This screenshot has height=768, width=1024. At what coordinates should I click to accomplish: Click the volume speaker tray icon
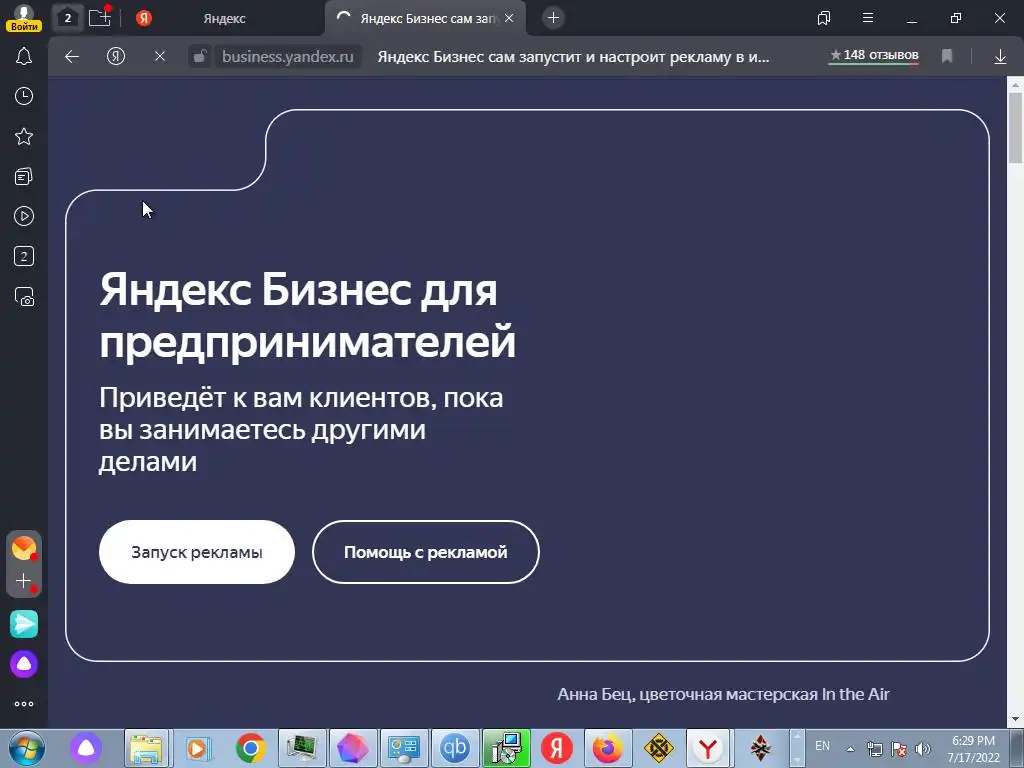point(923,749)
